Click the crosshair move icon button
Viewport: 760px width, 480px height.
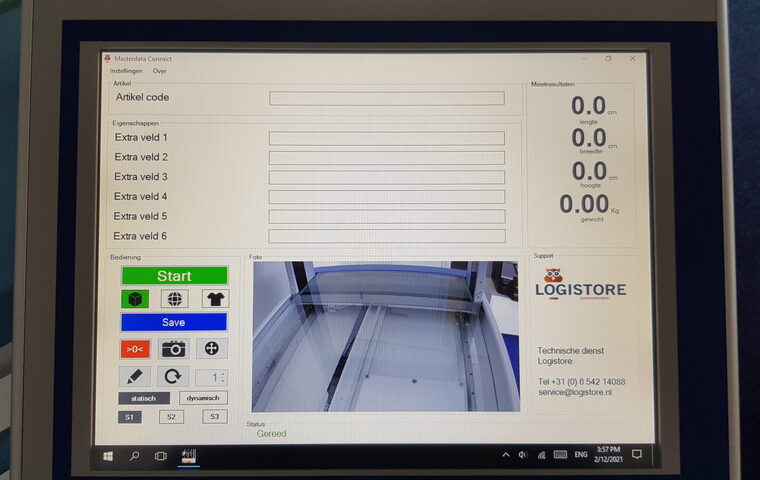click(x=211, y=349)
